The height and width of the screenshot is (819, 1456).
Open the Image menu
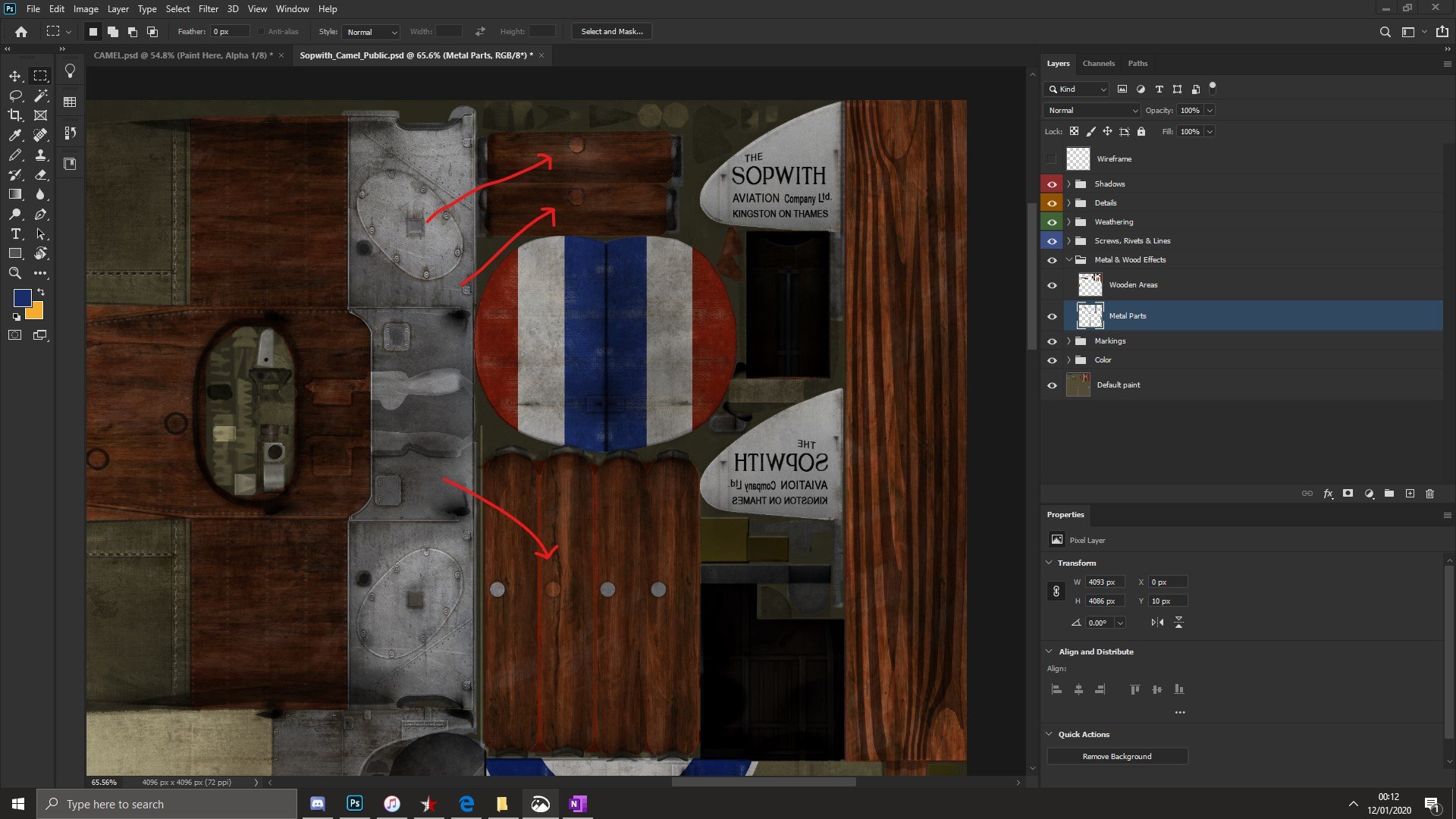click(86, 9)
